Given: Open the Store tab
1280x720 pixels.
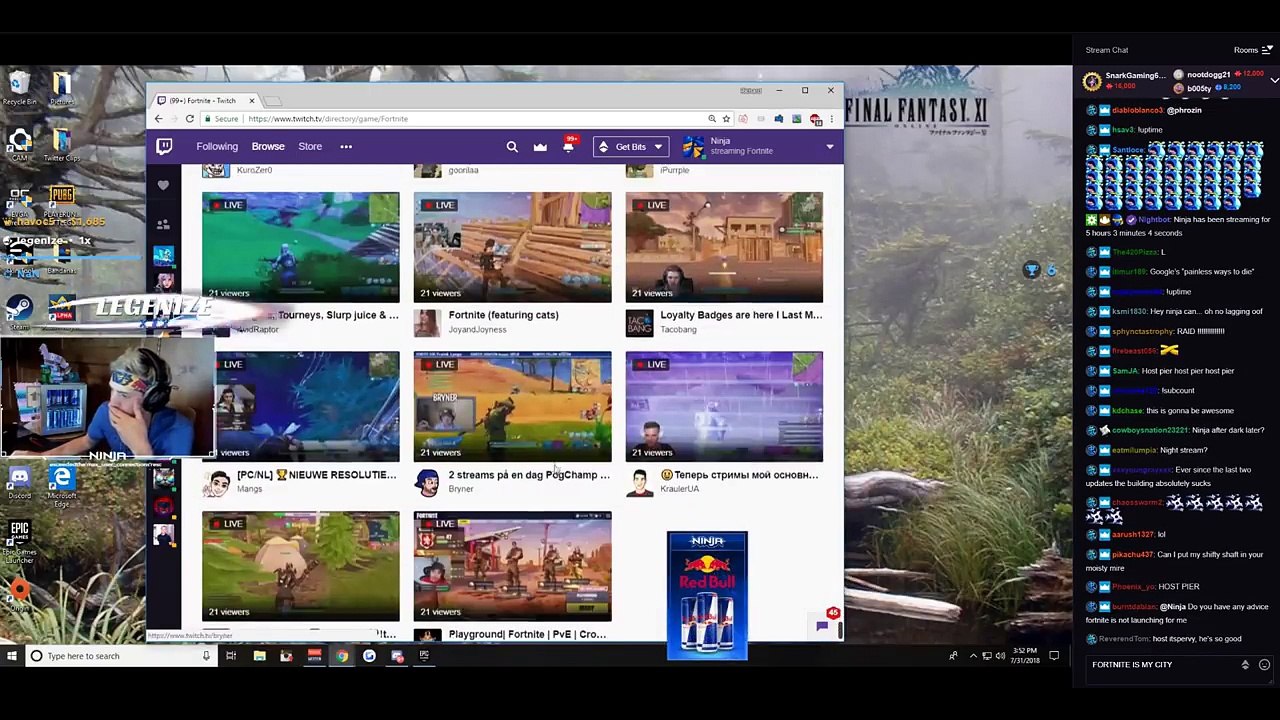Looking at the screenshot, I should [310, 147].
